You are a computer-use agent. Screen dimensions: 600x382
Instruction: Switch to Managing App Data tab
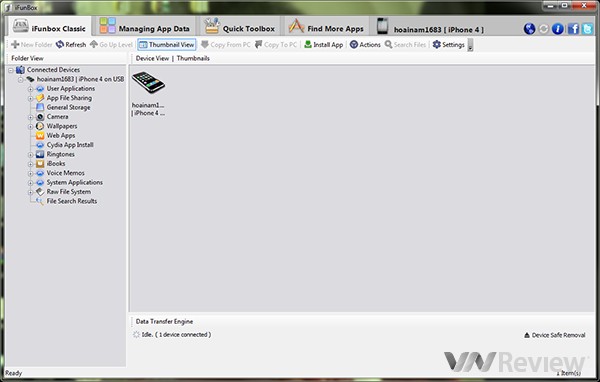[145, 26]
